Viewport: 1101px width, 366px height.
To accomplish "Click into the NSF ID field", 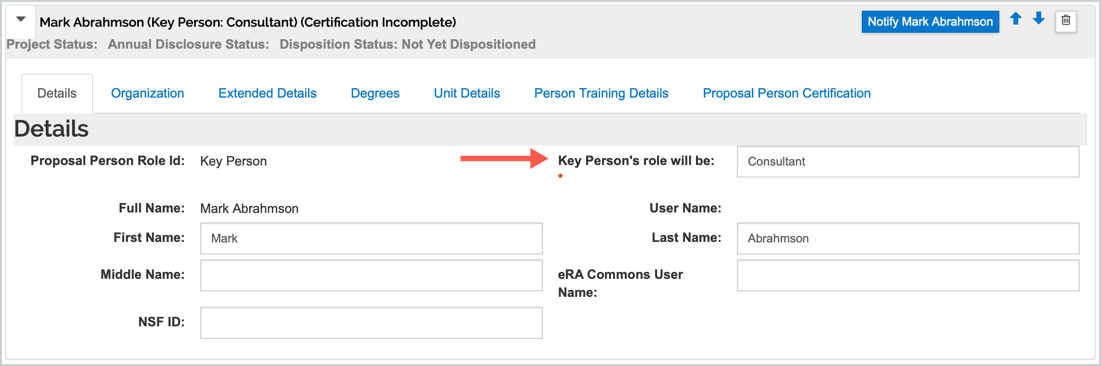I will click(371, 322).
